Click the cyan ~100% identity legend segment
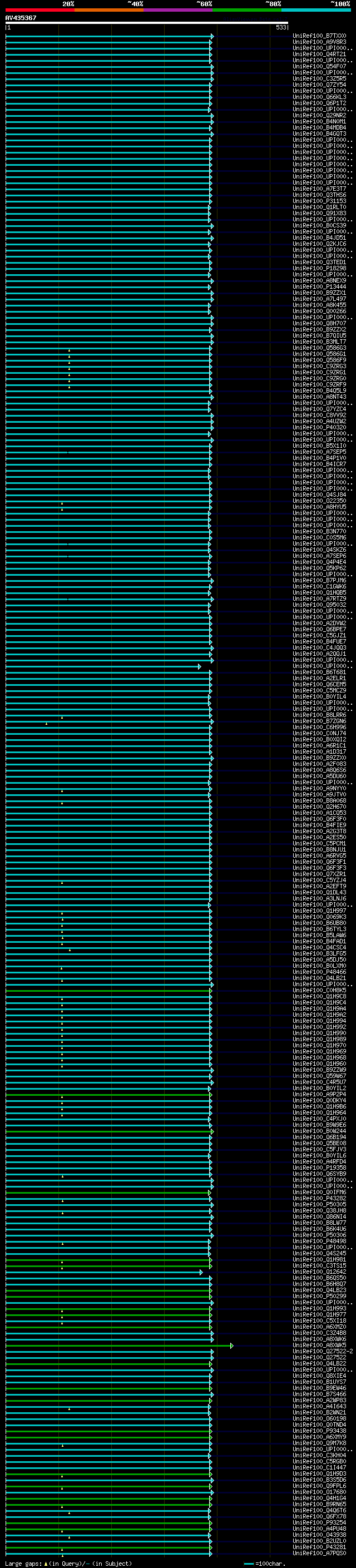The width and height of the screenshot is (356, 1568). point(317,10)
